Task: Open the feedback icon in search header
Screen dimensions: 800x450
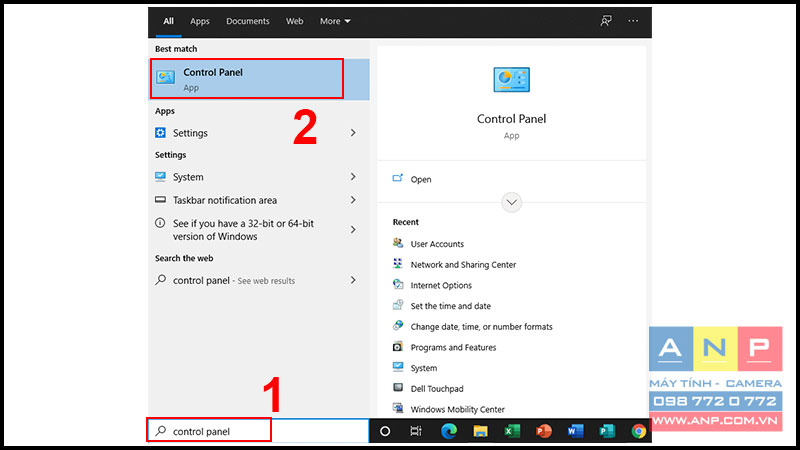Action: 606,21
